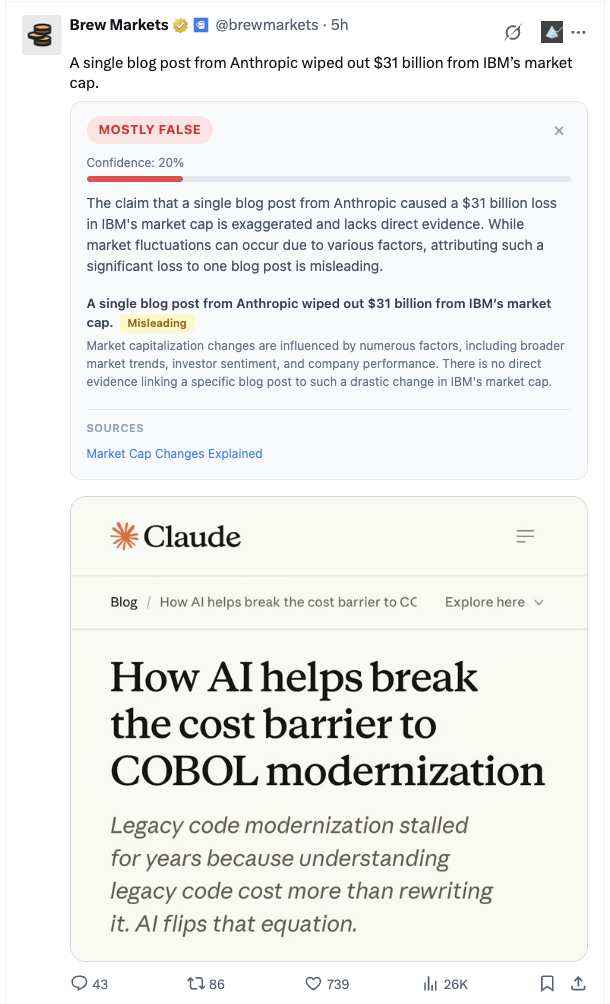Screen dimensions: 610x1004
Task: Bookmark this tweet
Action: click(547, 984)
